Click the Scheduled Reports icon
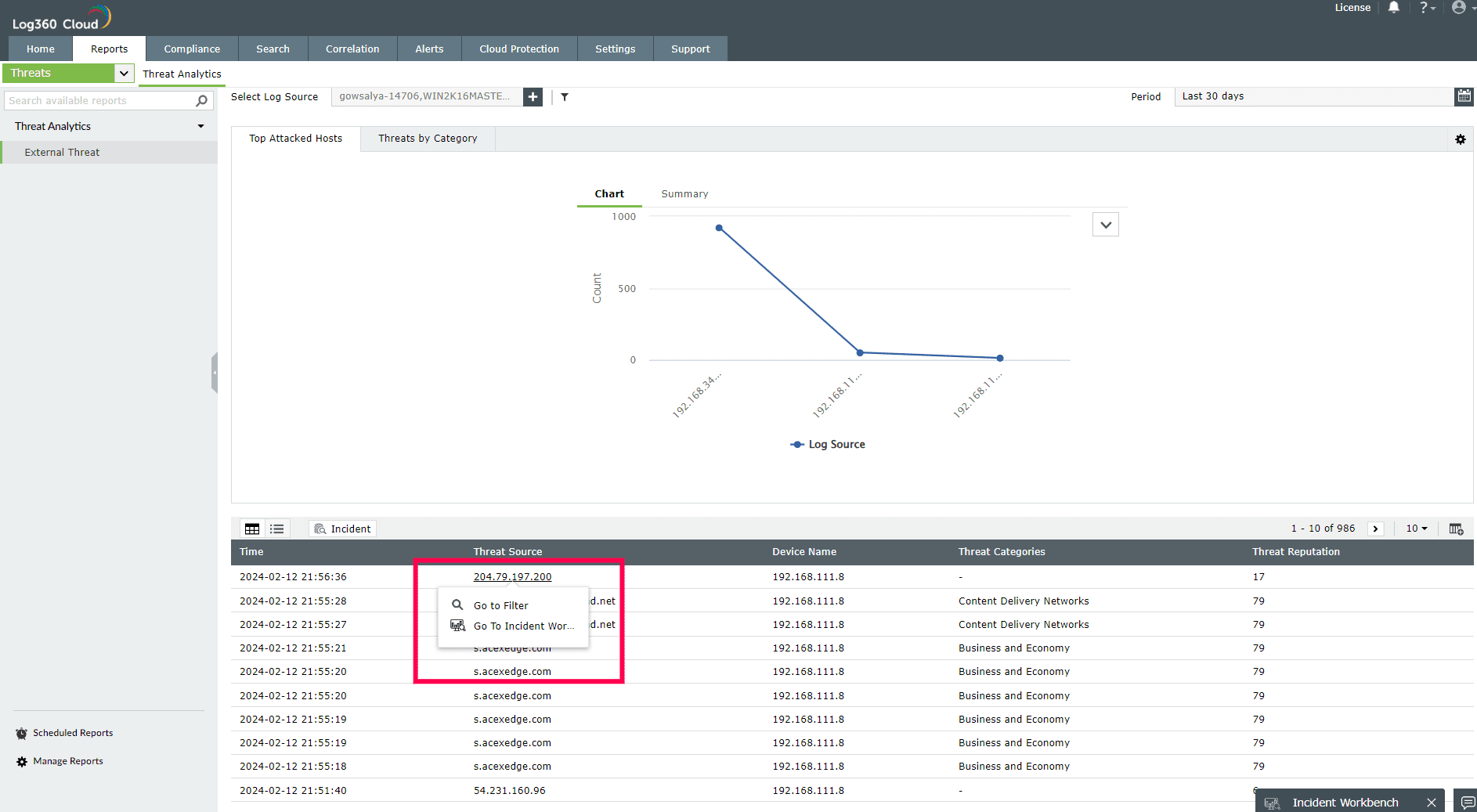The height and width of the screenshot is (812, 1477). [22, 734]
